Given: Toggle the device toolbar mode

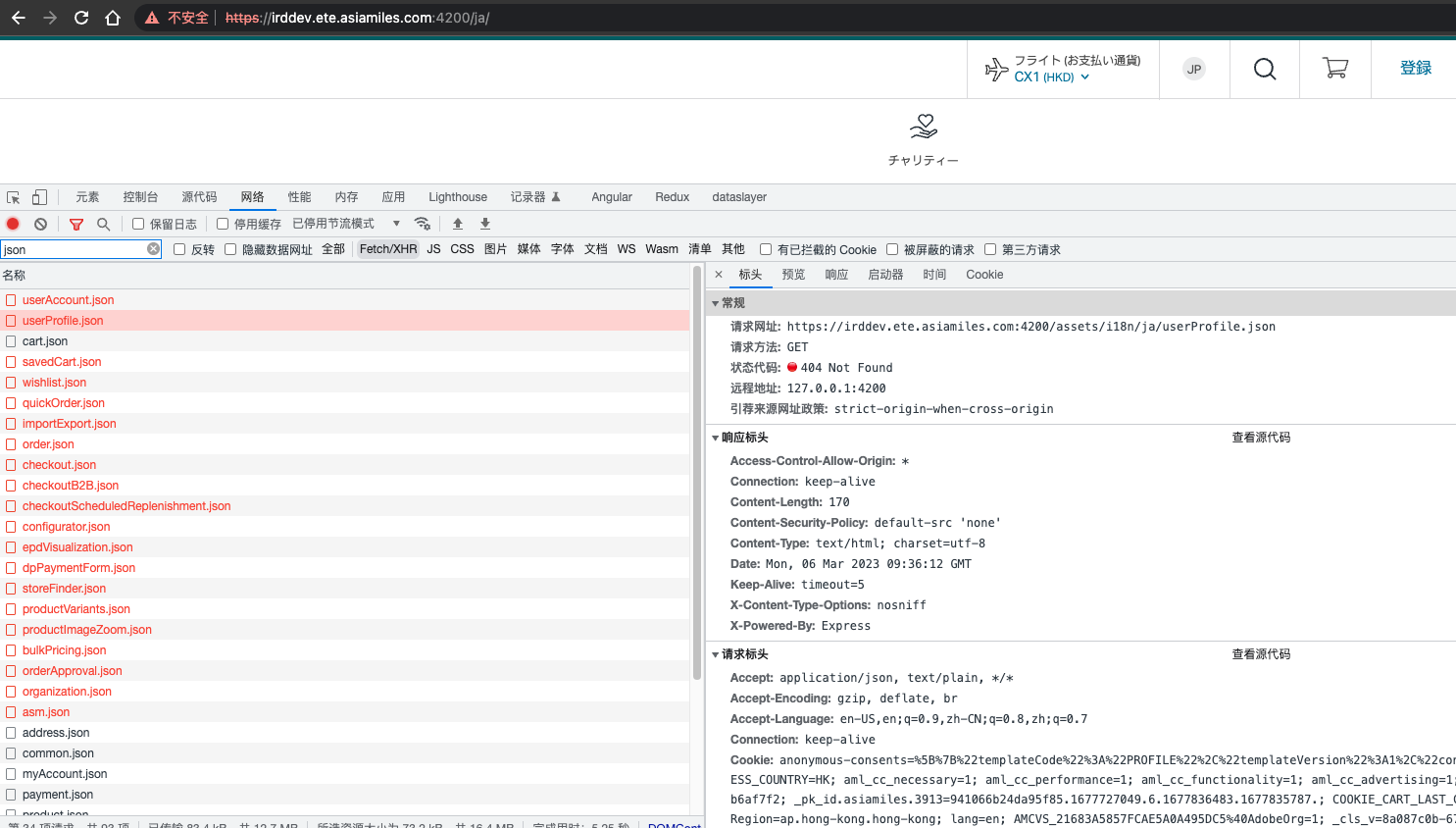Looking at the screenshot, I should (x=38, y=197).
